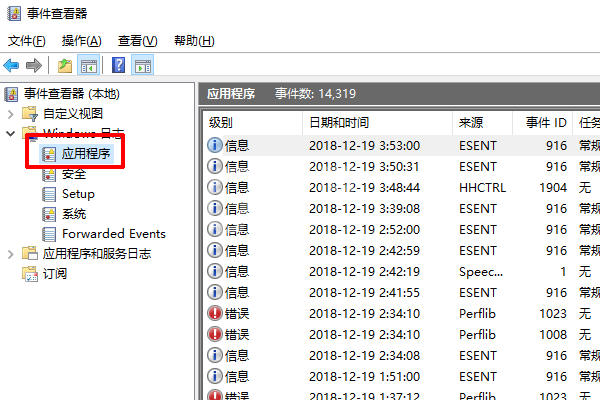Click the 安全 log icon in tree
Viewport: 600px width, 400px height.
(49, 174)
